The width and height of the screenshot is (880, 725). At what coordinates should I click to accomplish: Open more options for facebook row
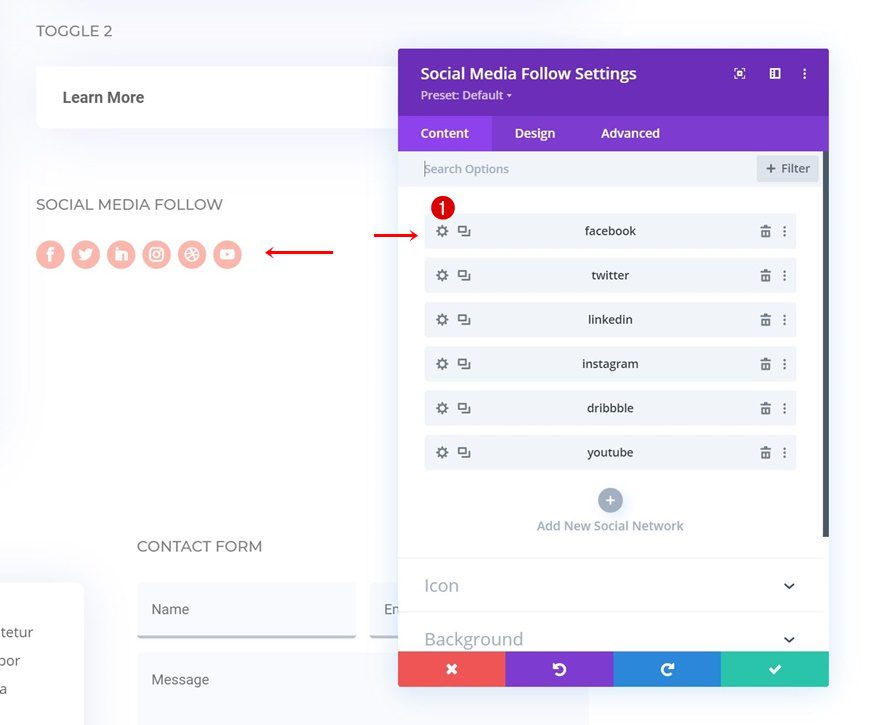pos(785,231)
